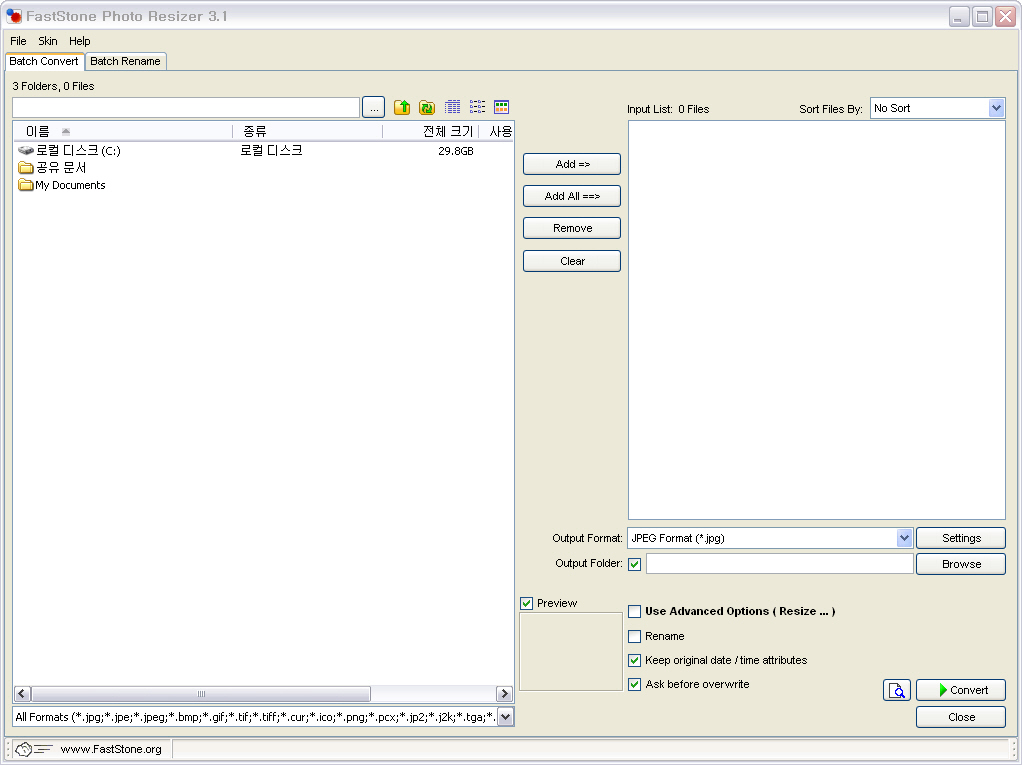Toggle Ask before overwrite checkbox
1022x765 pixels.
(634, 684)
